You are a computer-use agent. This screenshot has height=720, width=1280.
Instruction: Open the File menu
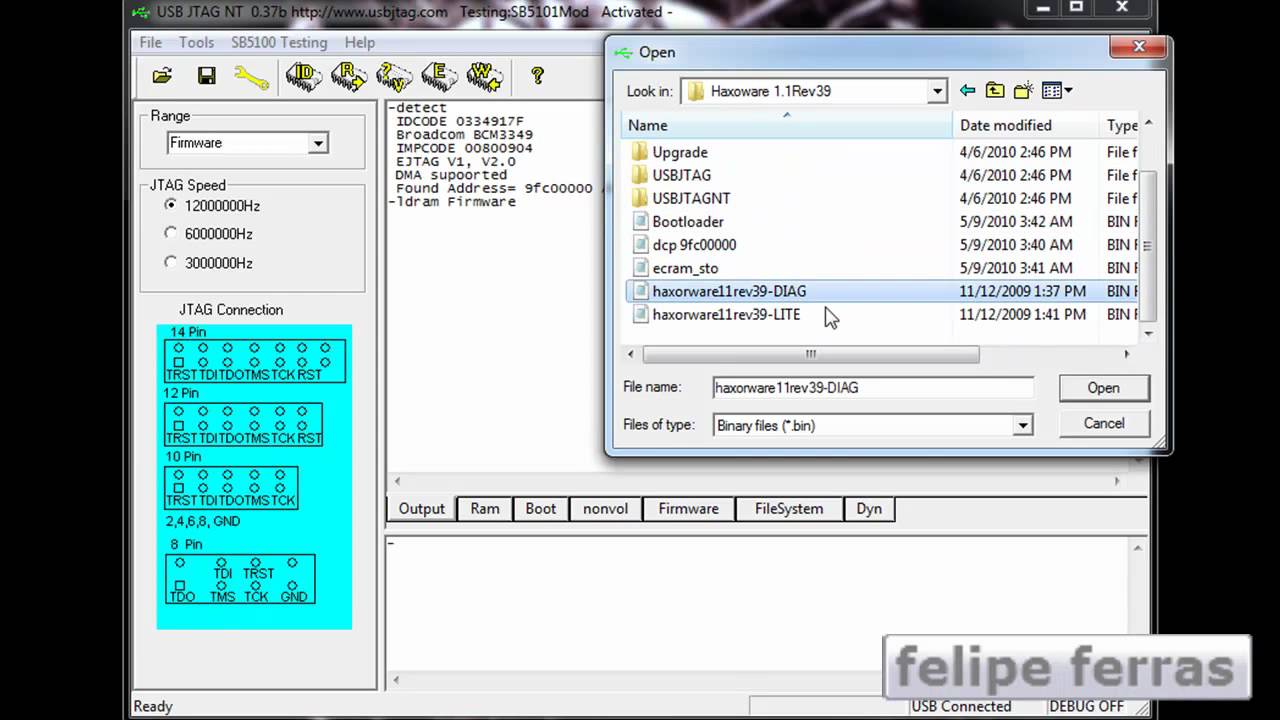coord(151,42)
